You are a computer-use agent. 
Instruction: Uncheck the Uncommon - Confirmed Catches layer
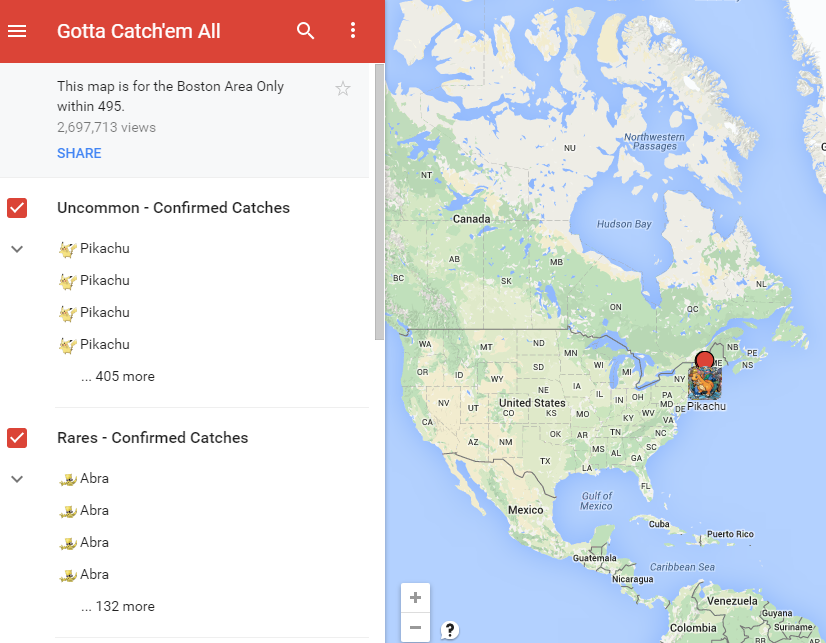[x=17, y=208]
